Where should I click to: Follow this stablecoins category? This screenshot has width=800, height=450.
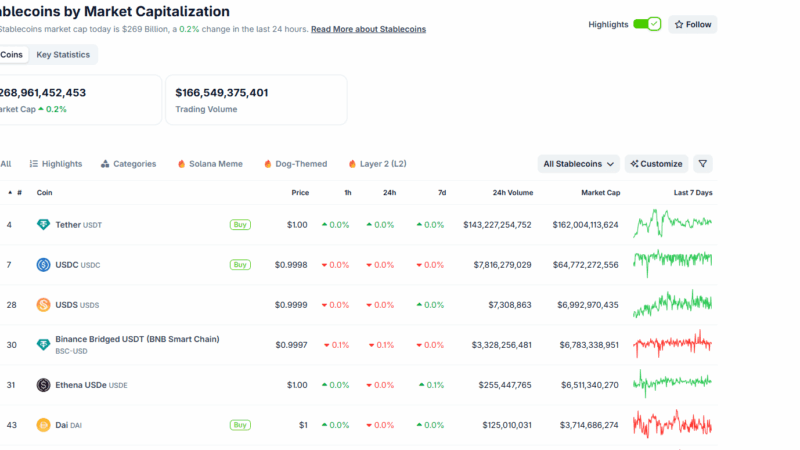pyautogui.click(x=692, y=24)
